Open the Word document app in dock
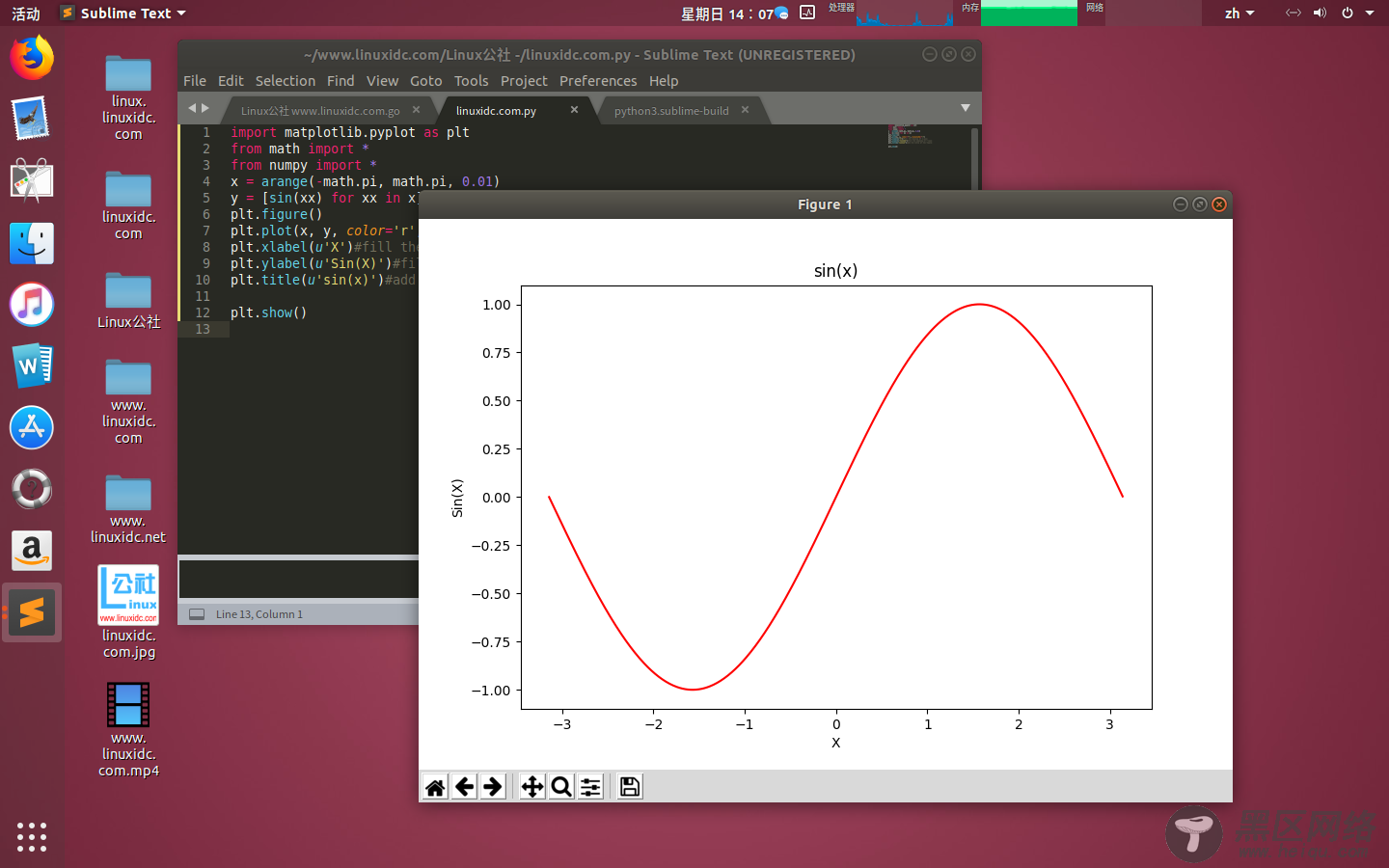Screen dimensions: 1389x868 tap(32, 366)
